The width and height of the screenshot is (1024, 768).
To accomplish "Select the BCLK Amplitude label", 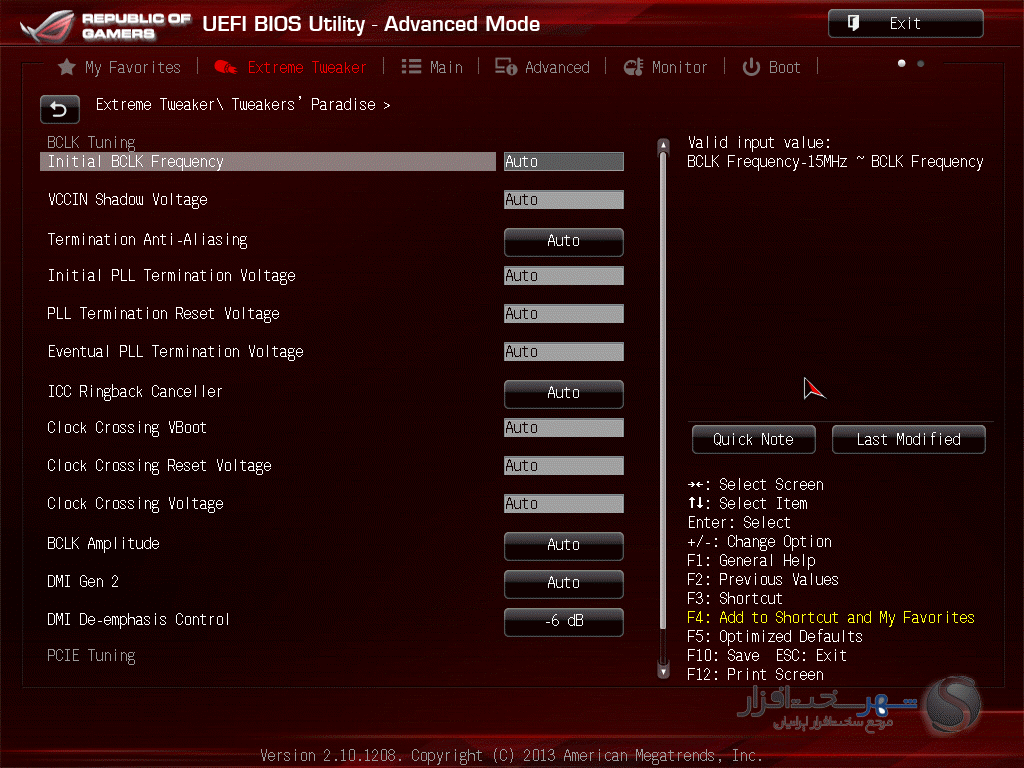I will pos(103,543).
